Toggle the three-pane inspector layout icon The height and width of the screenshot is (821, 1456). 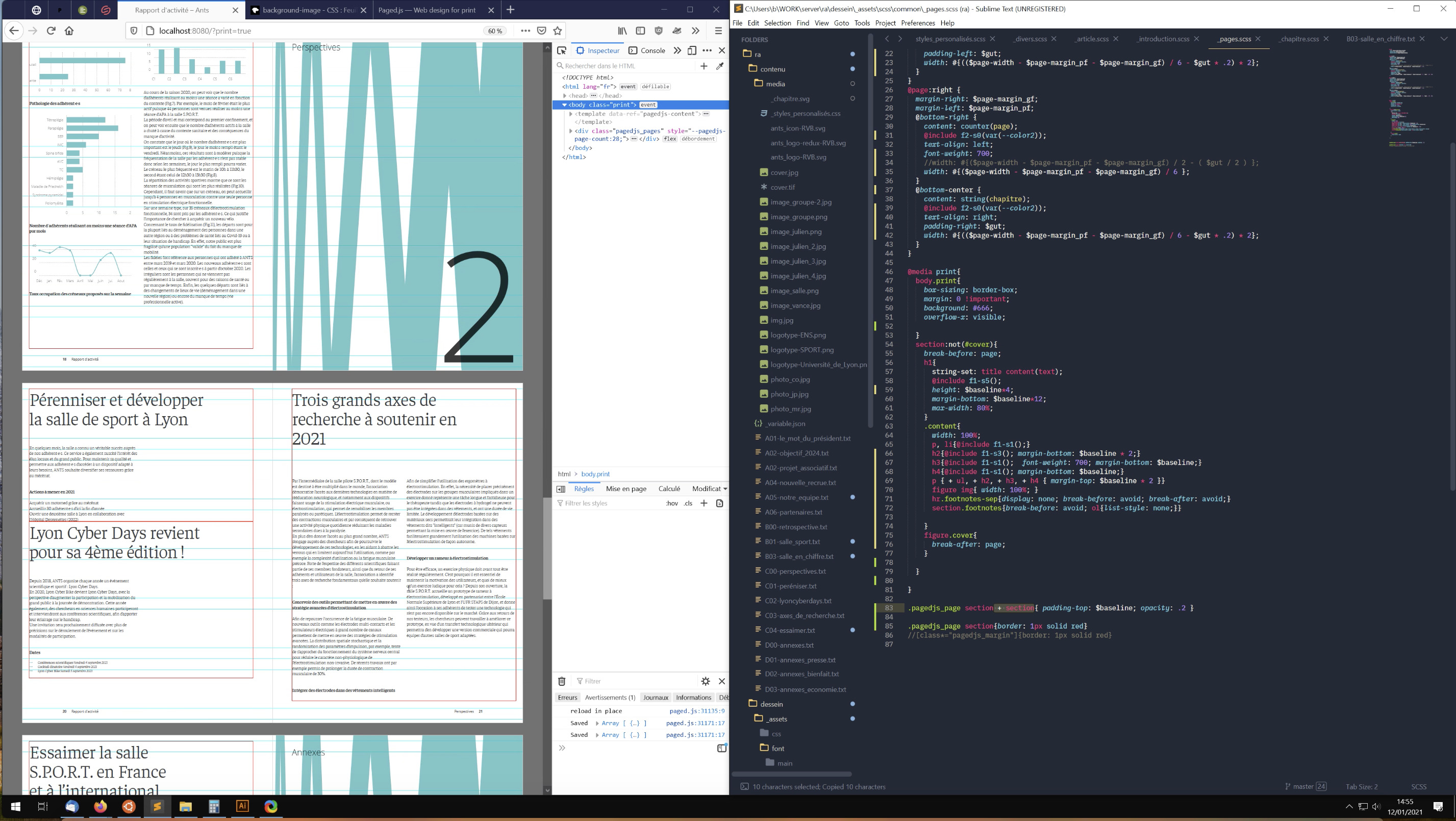[x=561, y=489]
